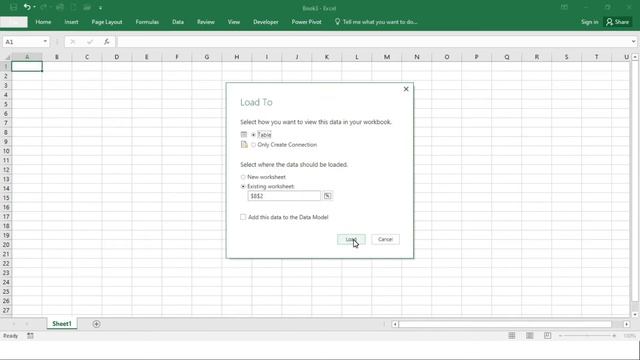This screenshot has height=360, width=640.
Task: Select New worksheet radio button
Action: (243, 177)
